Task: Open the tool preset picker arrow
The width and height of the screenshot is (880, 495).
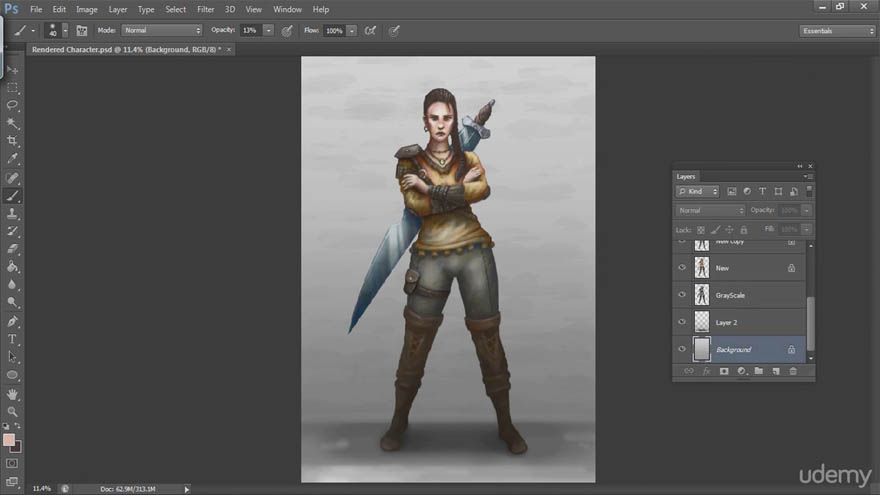Action: point(33,31)
